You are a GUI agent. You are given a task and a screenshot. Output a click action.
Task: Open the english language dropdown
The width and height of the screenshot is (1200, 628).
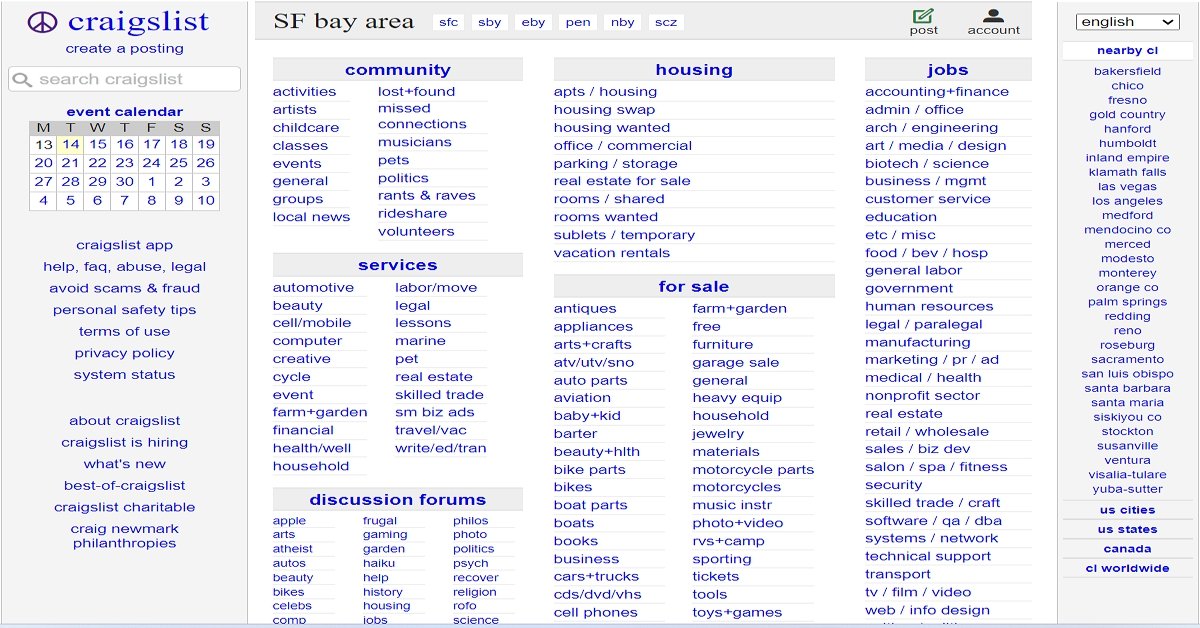click(x=1127, y=22)
